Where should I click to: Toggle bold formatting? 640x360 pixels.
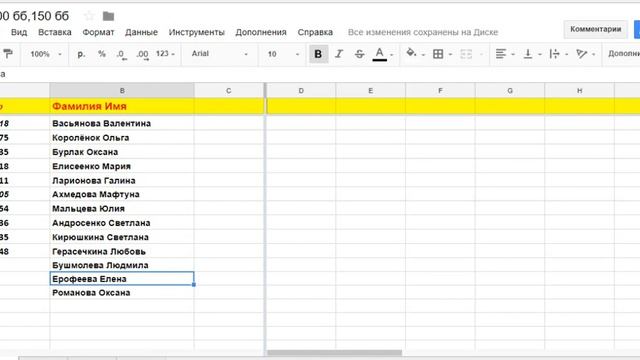pos(318,54)
